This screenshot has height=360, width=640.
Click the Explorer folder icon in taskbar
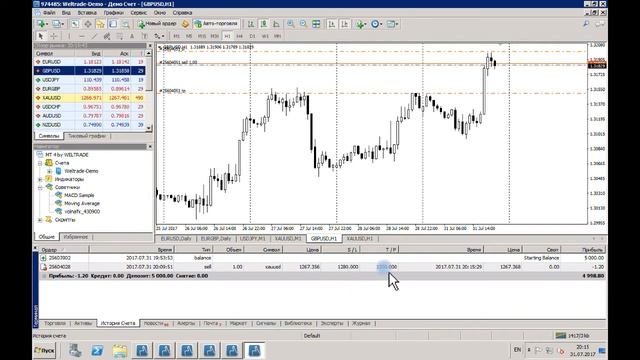pyautogui.click(x=120, y=351)
